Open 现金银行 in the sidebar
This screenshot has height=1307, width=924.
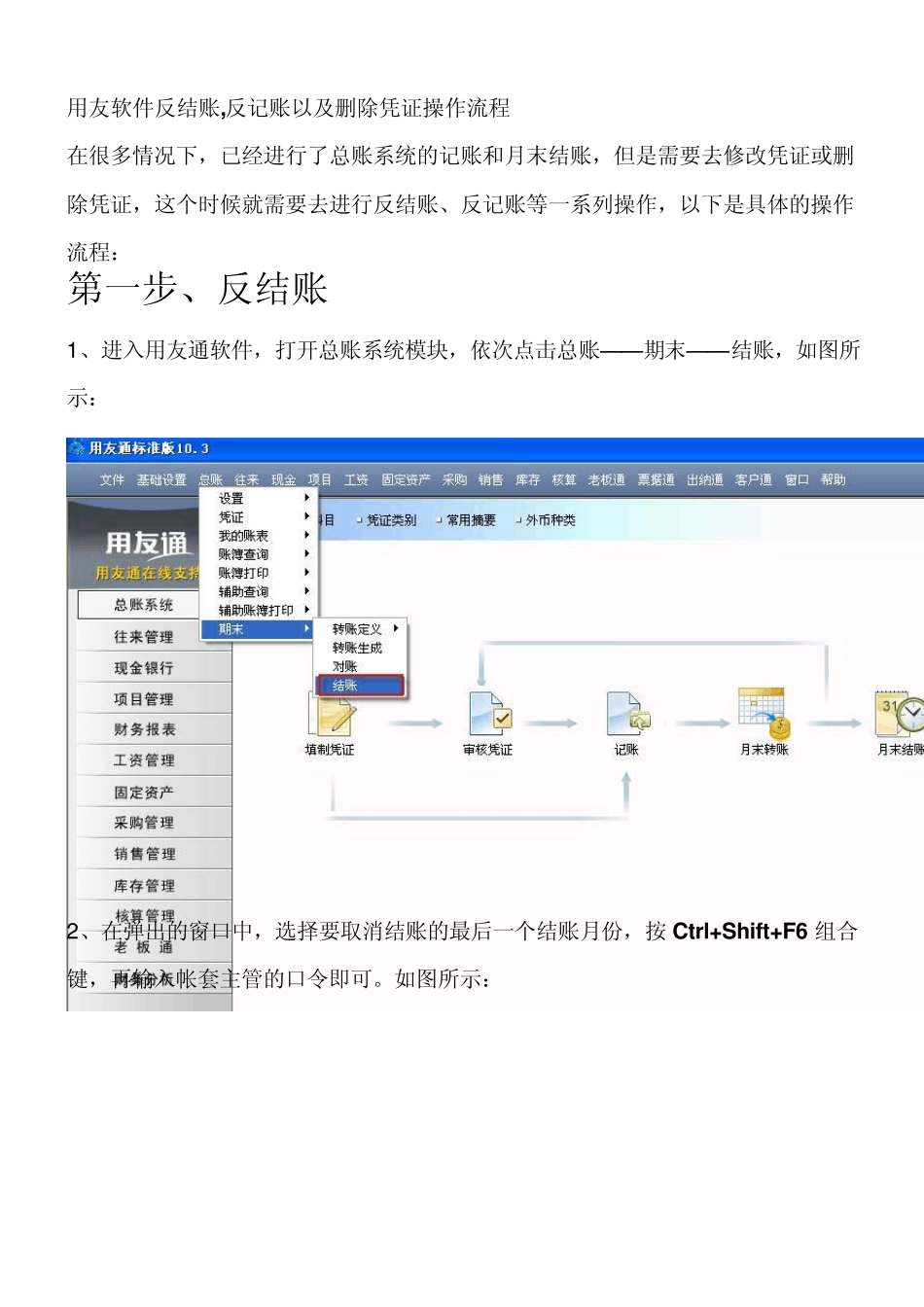coord(154,668)
